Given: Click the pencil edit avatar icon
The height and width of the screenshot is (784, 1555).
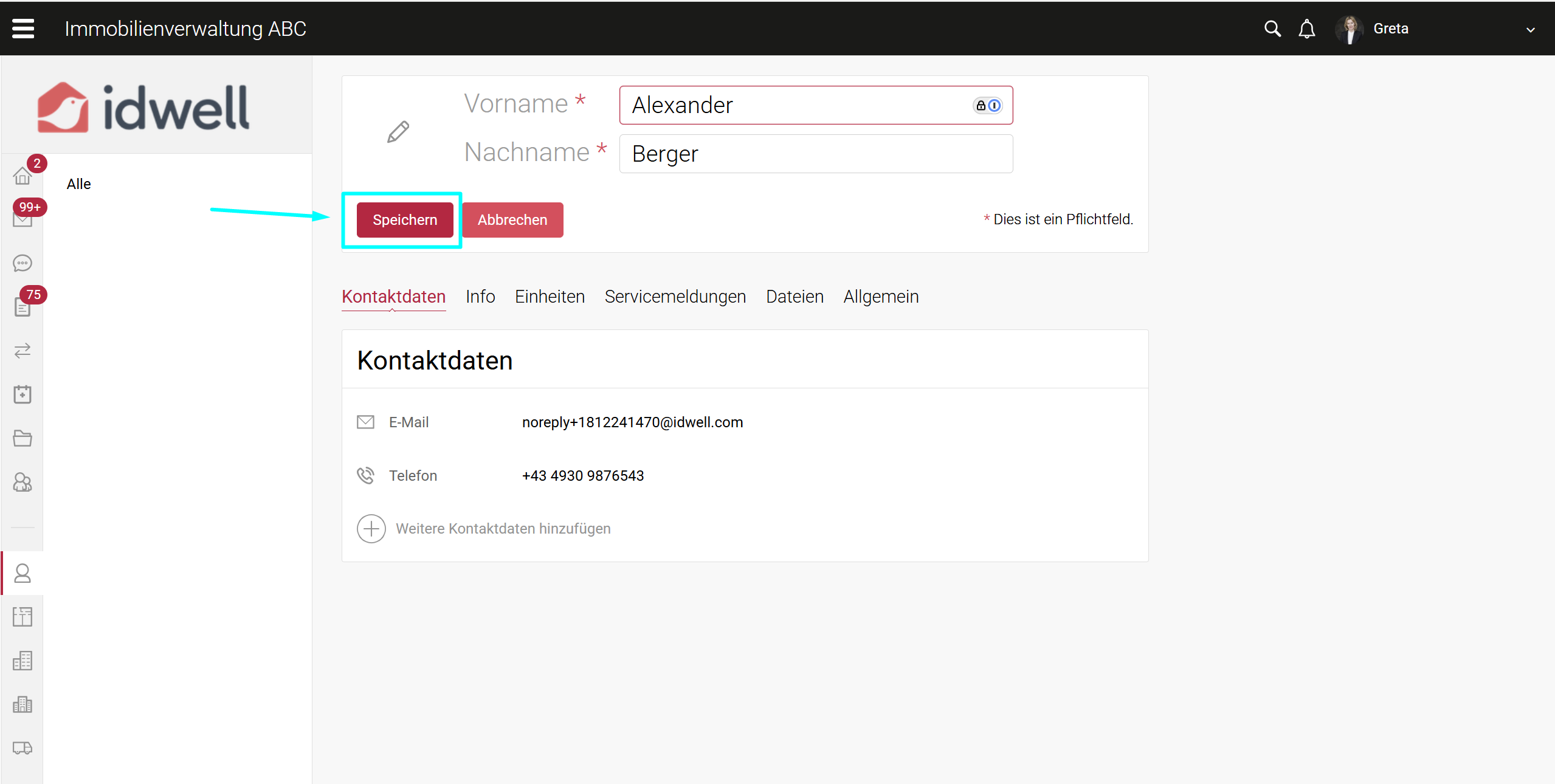Looking at the screenshot, I should 398,131.
